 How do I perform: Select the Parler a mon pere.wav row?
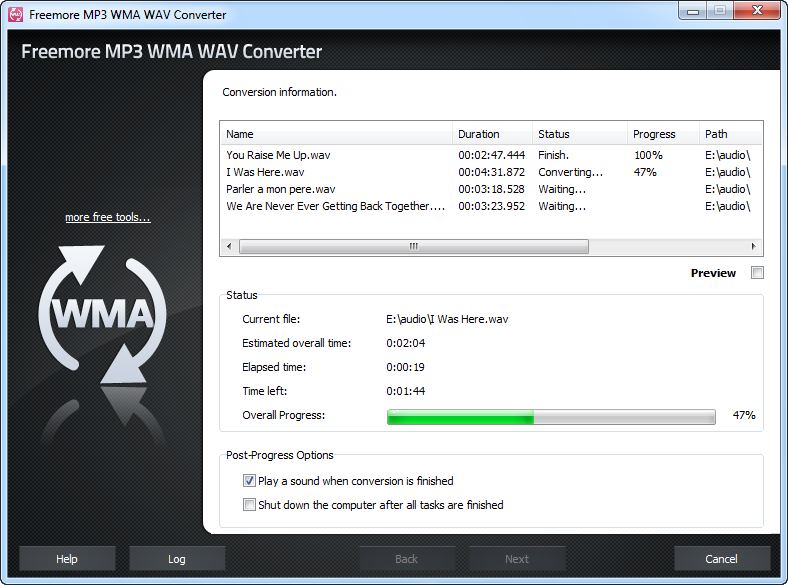click(x=280, y=189)
